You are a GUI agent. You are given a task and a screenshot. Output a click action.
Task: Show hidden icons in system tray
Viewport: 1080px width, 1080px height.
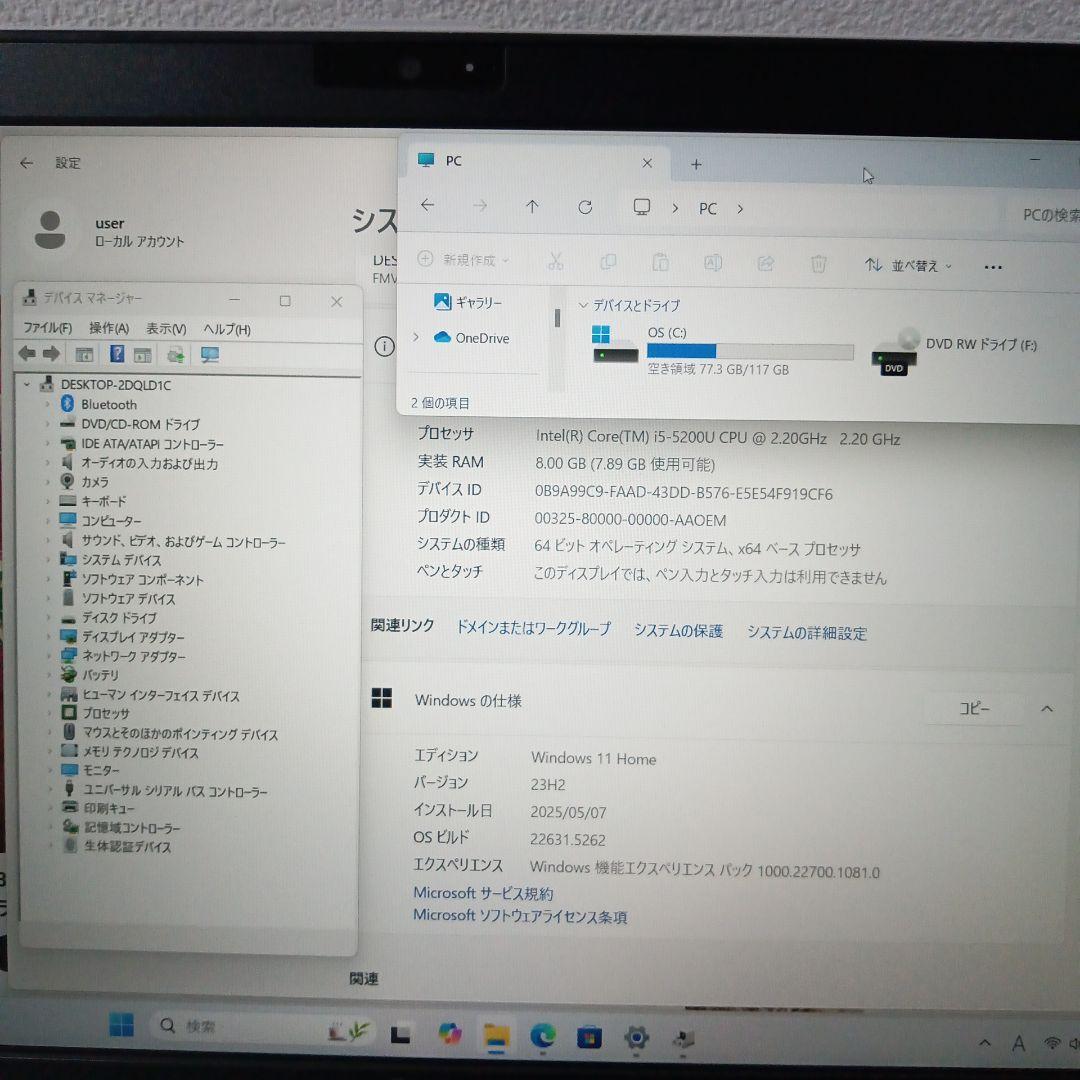[x=984, y=1043]
